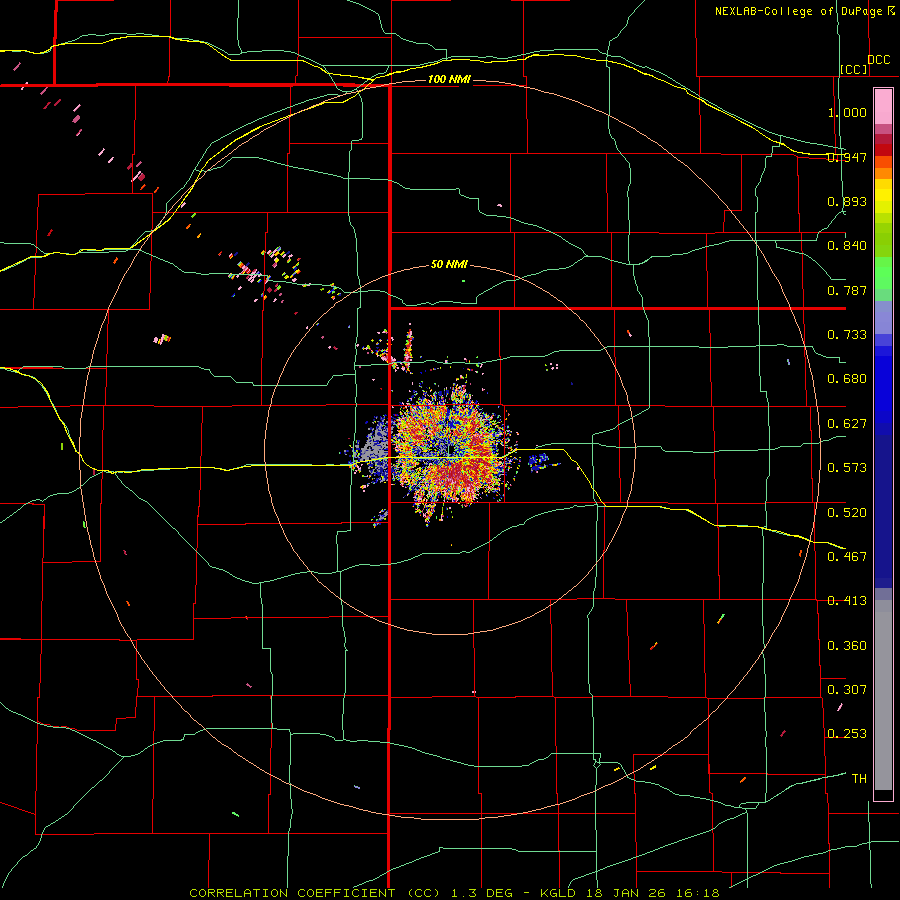The image size is (900, 900).
Task: Click the 0.307 color scale value
Action: 847,689
